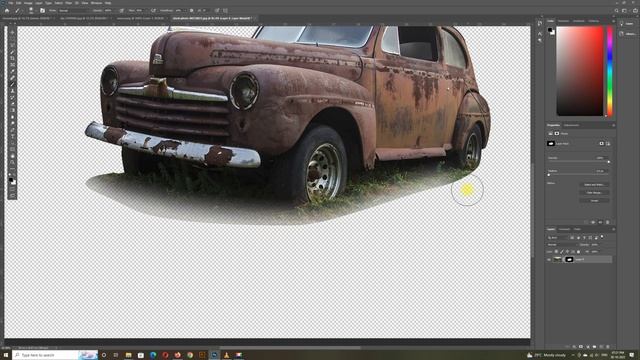Open brush Opacity dropdown in options bar
The width and height of the screenshot is (640, 360).
click(x=109, y=11)
